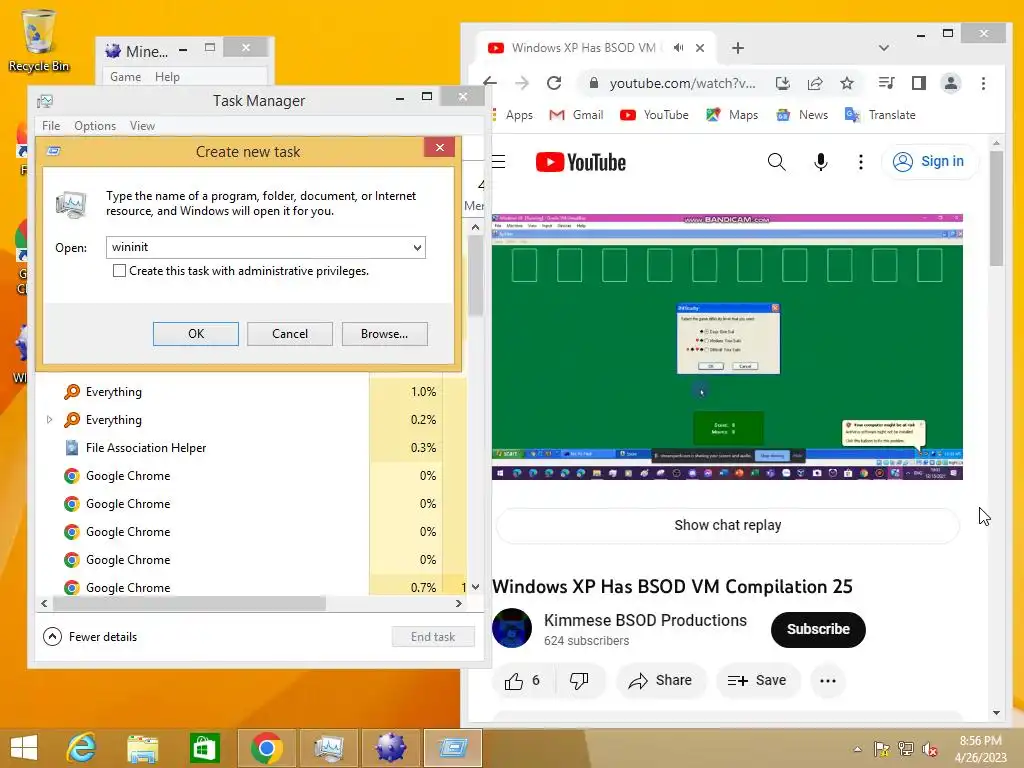Click the Task Manager horizontal scrollbar
Viewport: 1024px width, 768px height.
189,603
